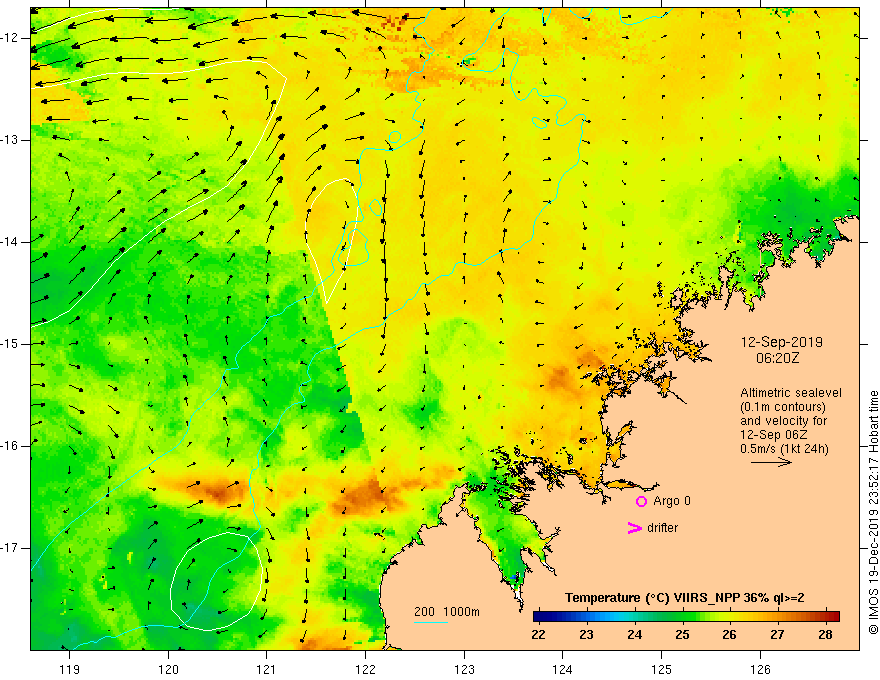Click the magenta drifter arrowhead legend marker

click(635, 528)
